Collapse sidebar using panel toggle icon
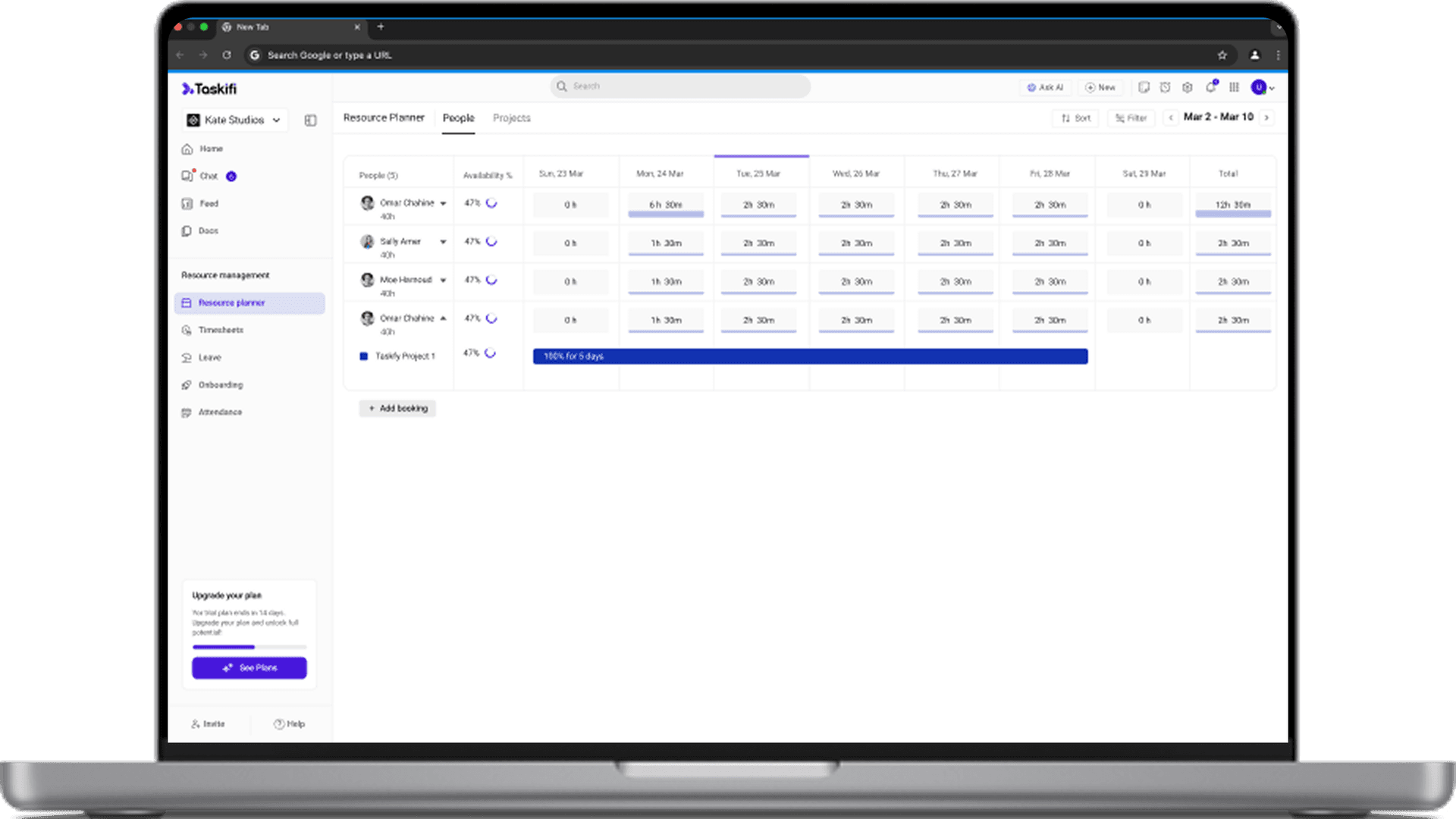The width and height of the screenshot is (1456, 819). 310,120
